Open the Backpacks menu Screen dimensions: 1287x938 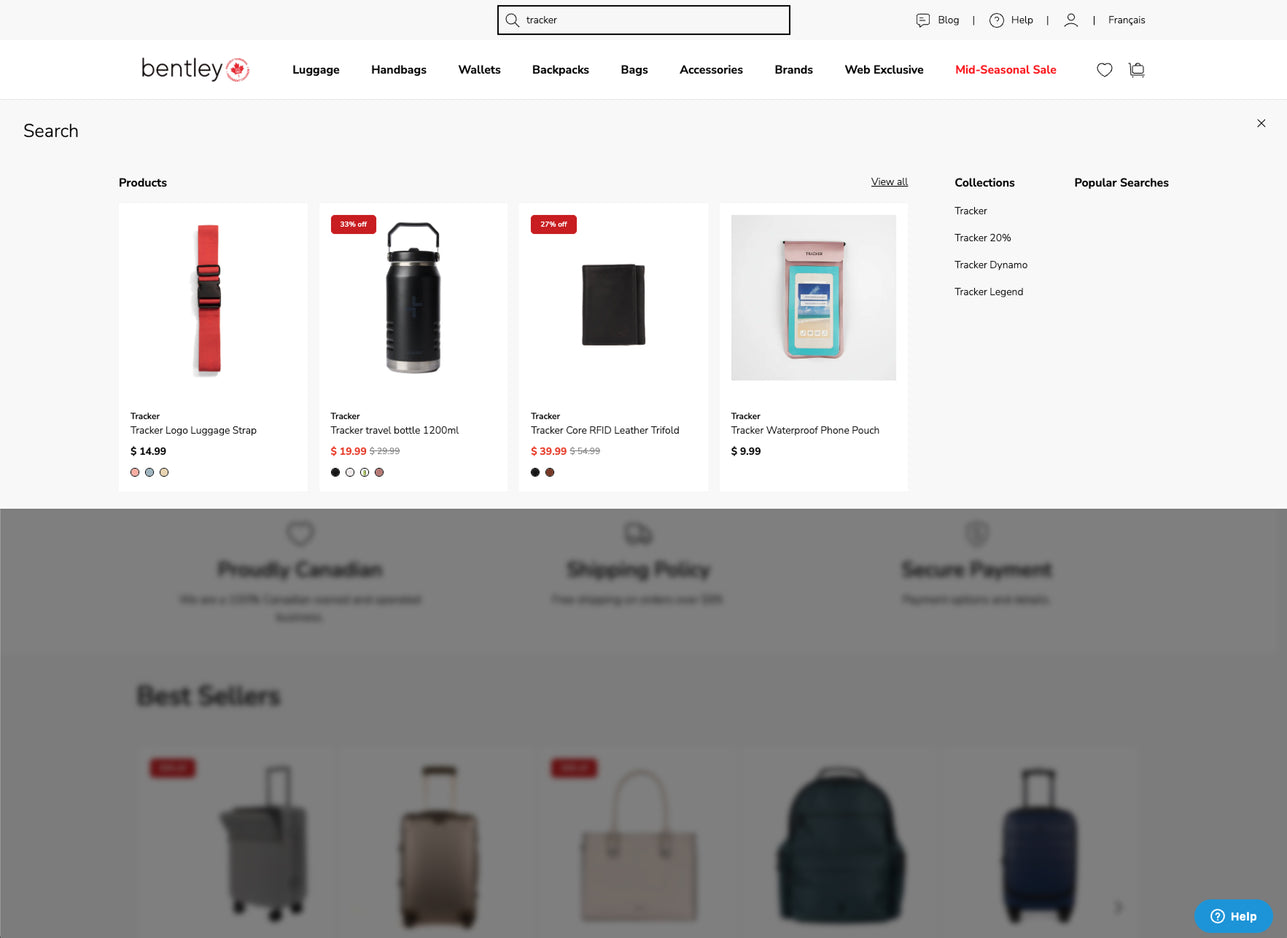560,70
